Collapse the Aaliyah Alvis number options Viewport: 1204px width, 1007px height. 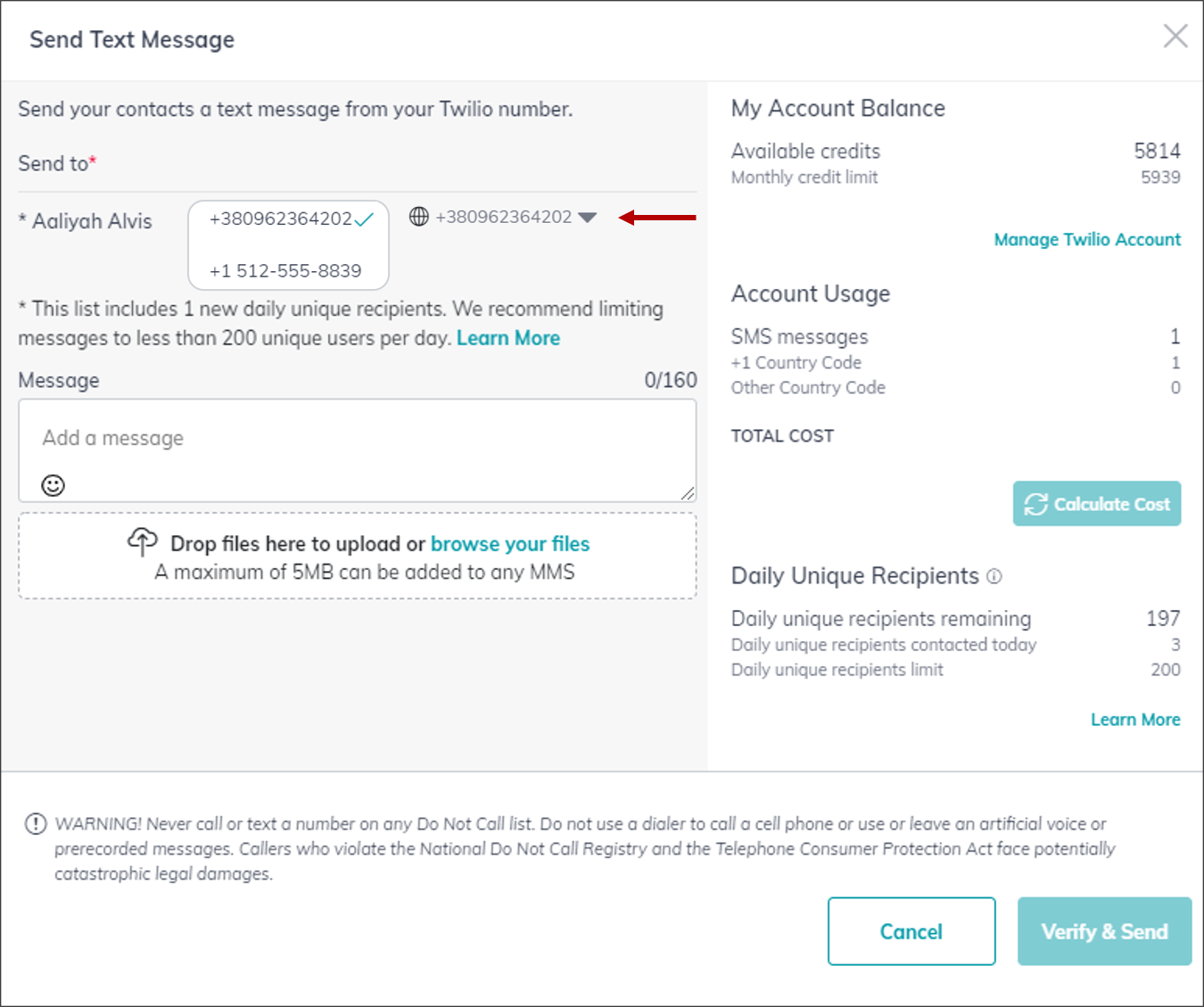point(587,217)
